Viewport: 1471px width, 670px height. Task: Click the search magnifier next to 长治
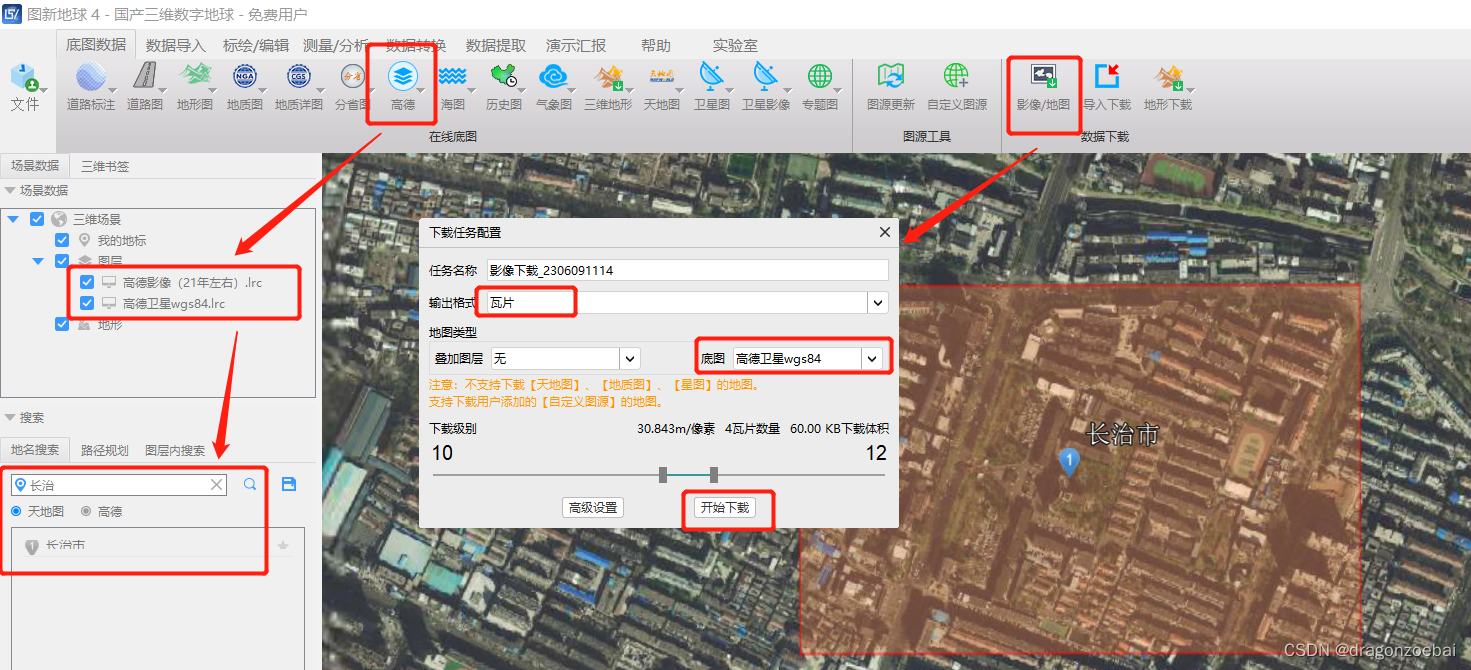point(250,484)
